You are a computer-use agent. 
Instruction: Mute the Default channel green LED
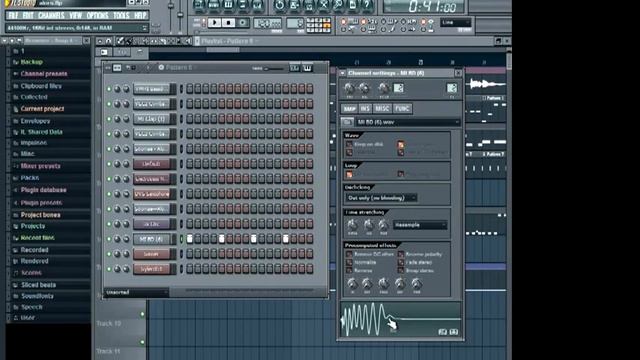(109, 164)
